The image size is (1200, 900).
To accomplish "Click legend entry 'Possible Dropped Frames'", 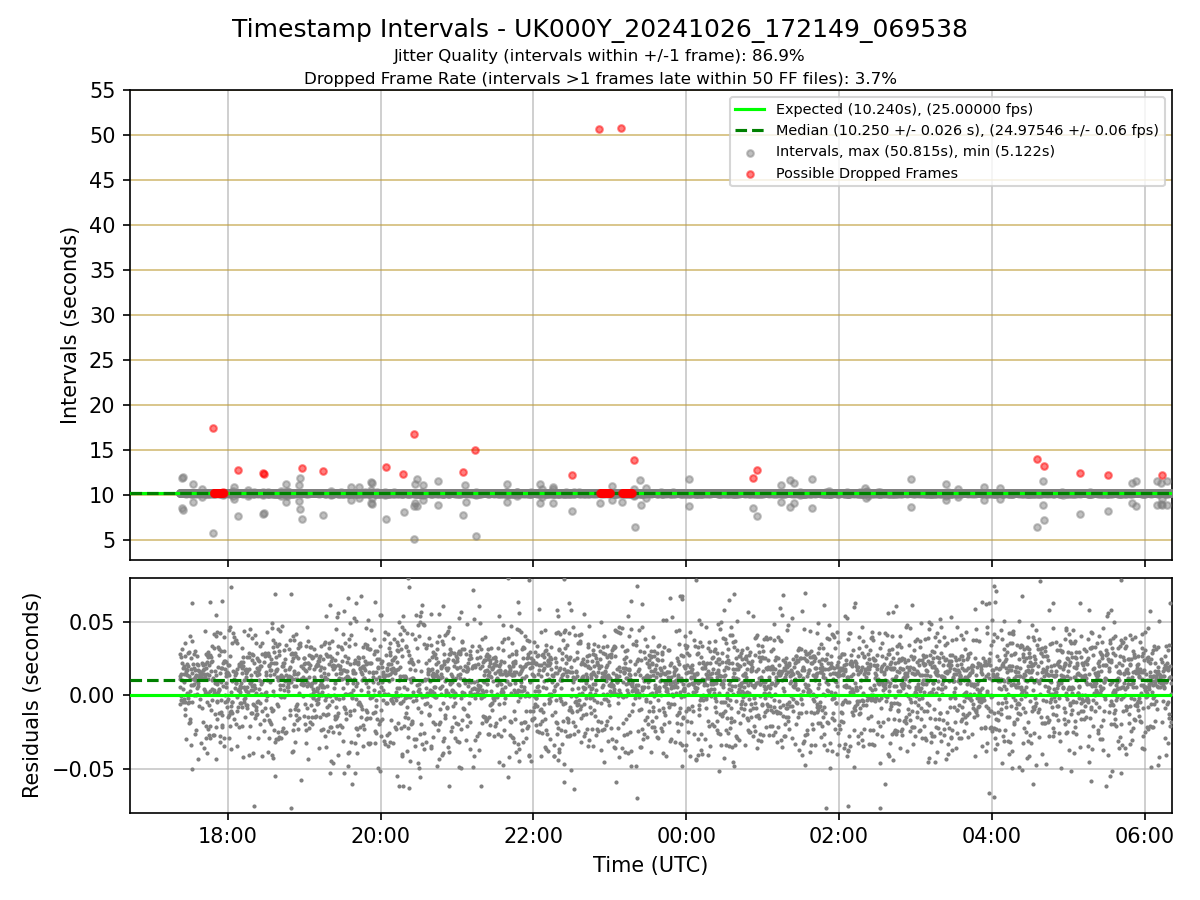I will coord(867,173).
